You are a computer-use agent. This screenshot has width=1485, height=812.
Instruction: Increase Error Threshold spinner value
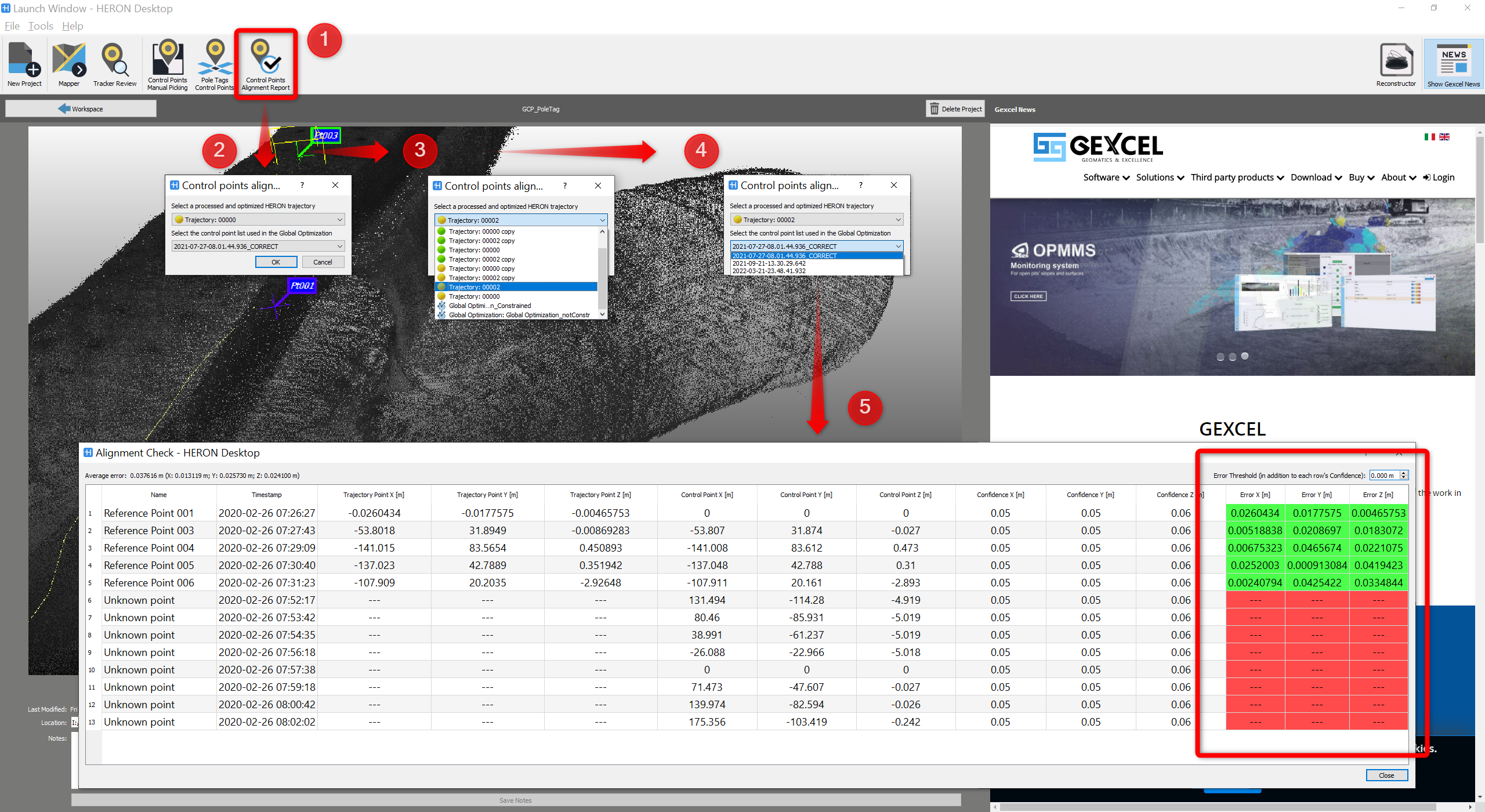[x=1404, y=473]
